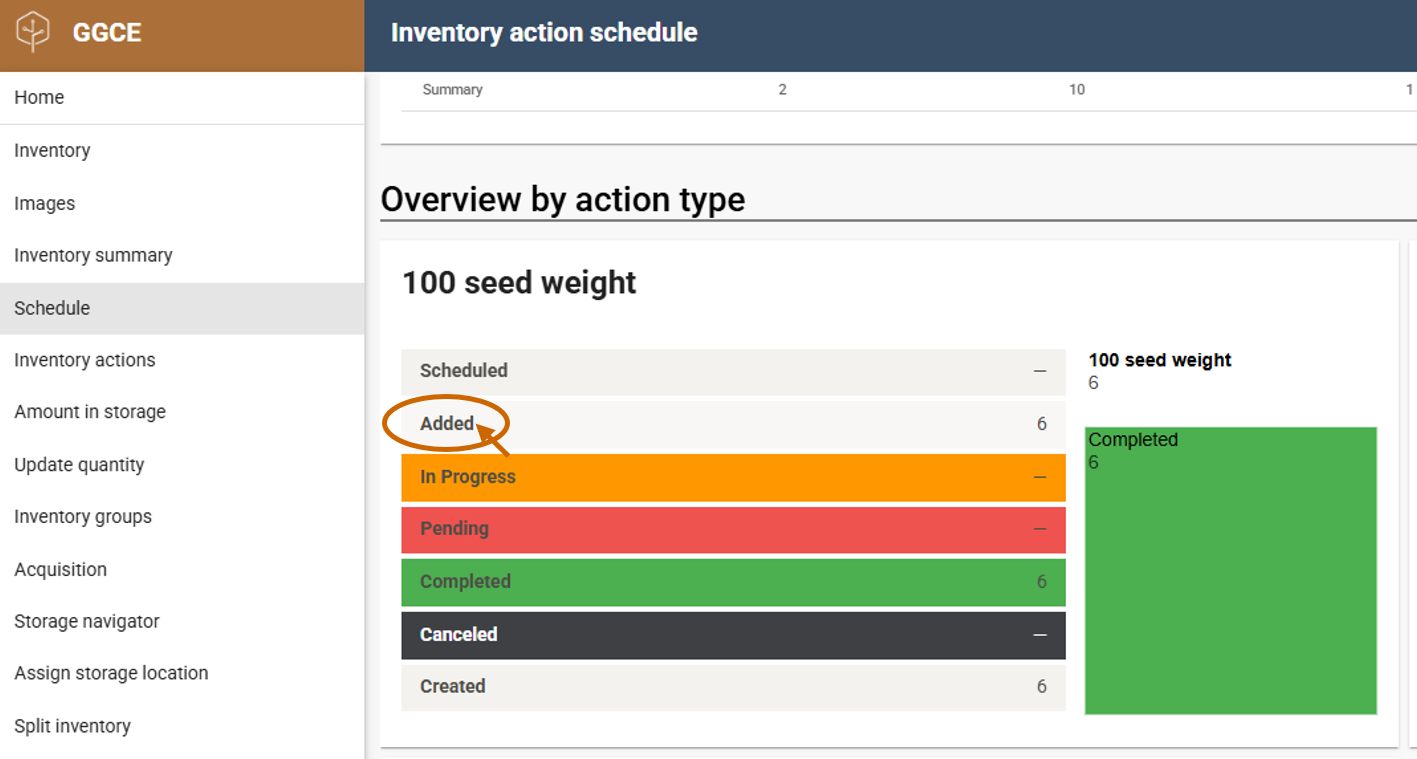Viewport: 1417px width, 759px height.
Task: Select Inventory summary in sidebar
Action: coord(93,255)
